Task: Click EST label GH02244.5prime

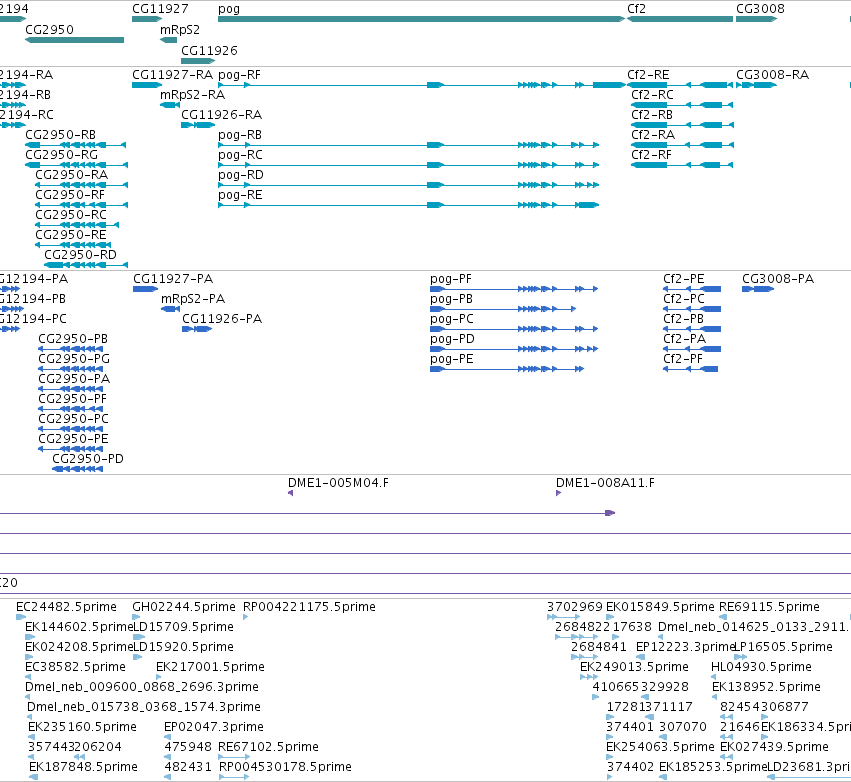Action: [x=184, y=607]
